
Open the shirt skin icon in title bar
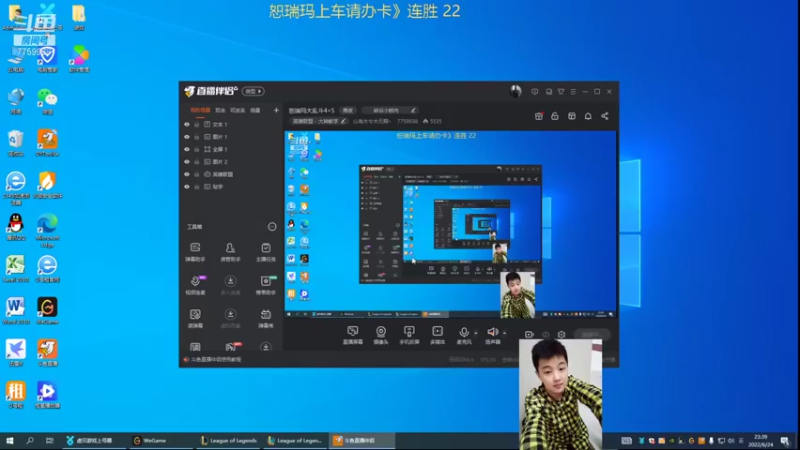pos(561,92)
